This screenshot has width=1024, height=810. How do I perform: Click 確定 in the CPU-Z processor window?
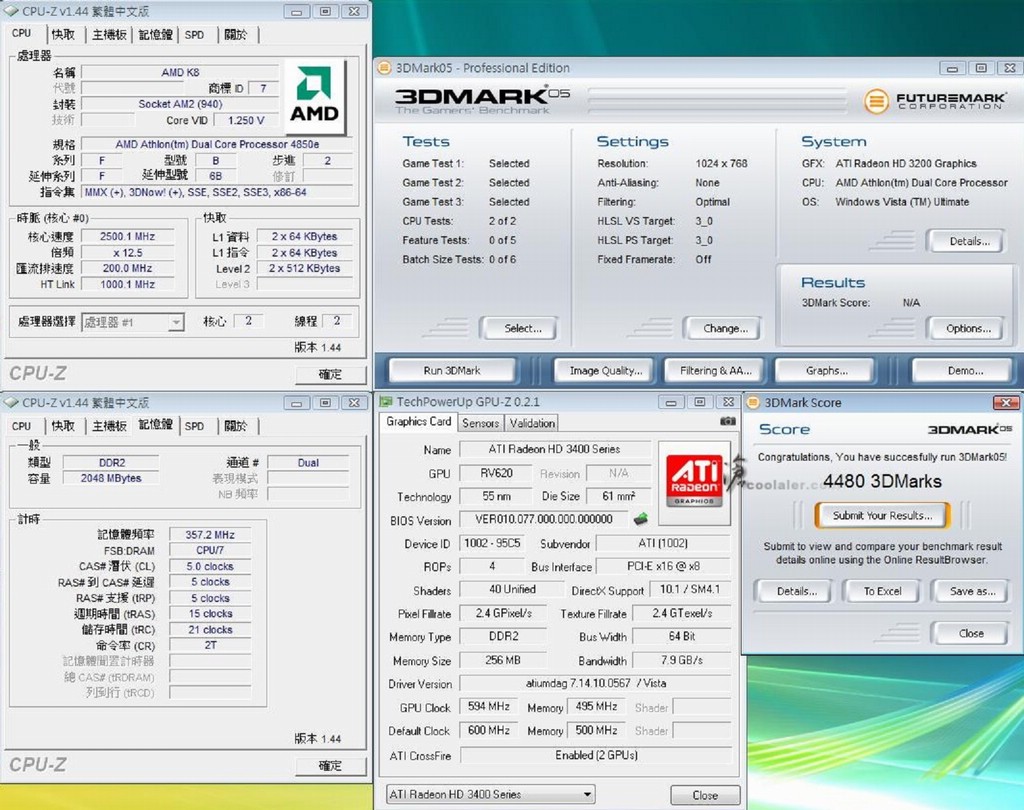click(330, 374)
